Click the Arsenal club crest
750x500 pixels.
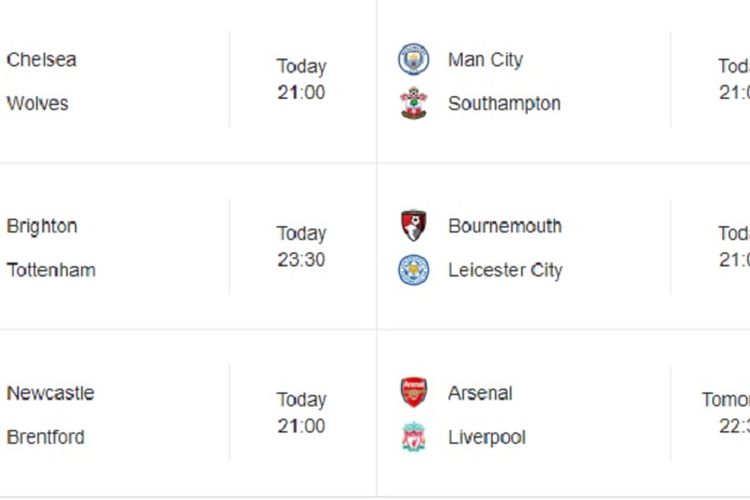point(414,392)
